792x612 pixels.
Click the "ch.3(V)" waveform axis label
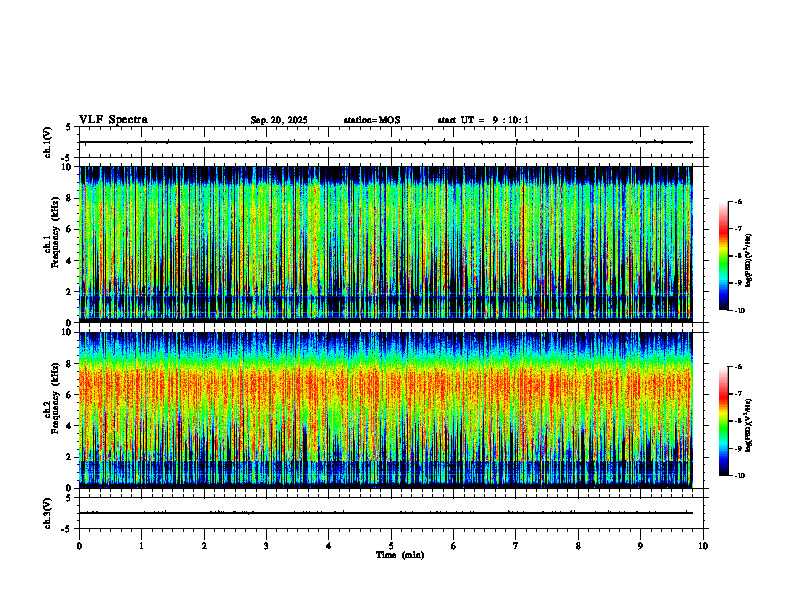click(x=48, y=513)
